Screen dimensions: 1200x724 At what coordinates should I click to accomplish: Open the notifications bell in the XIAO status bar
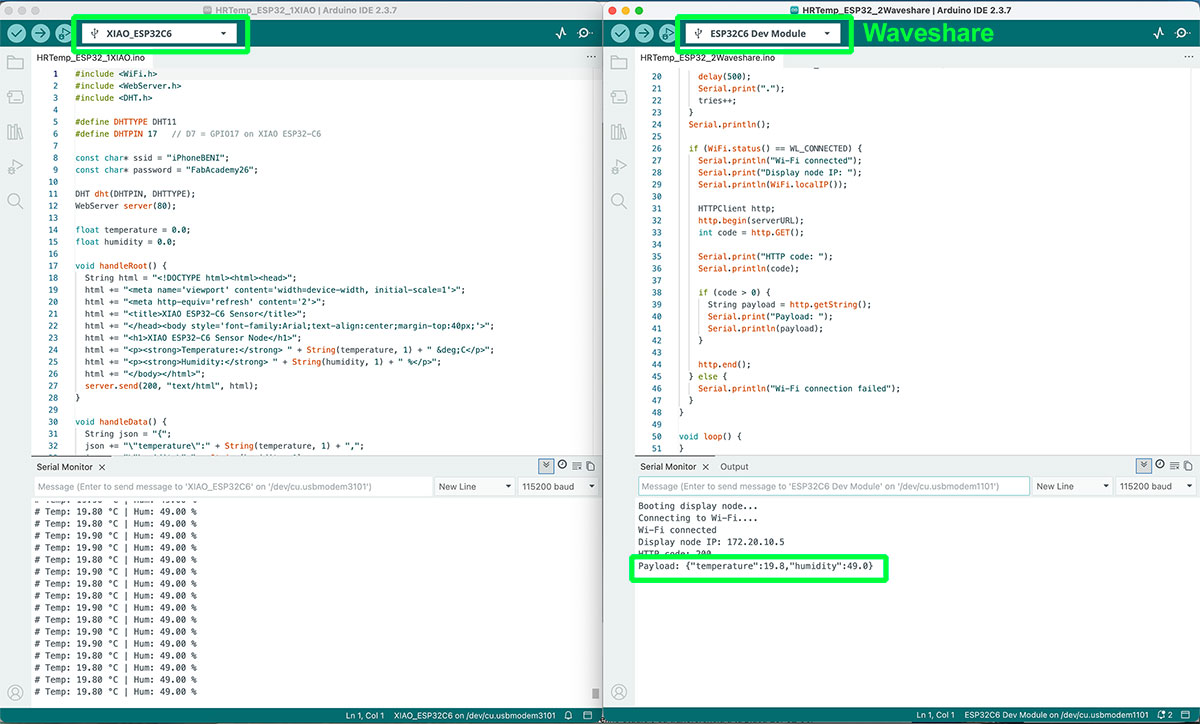click(568, 716)
